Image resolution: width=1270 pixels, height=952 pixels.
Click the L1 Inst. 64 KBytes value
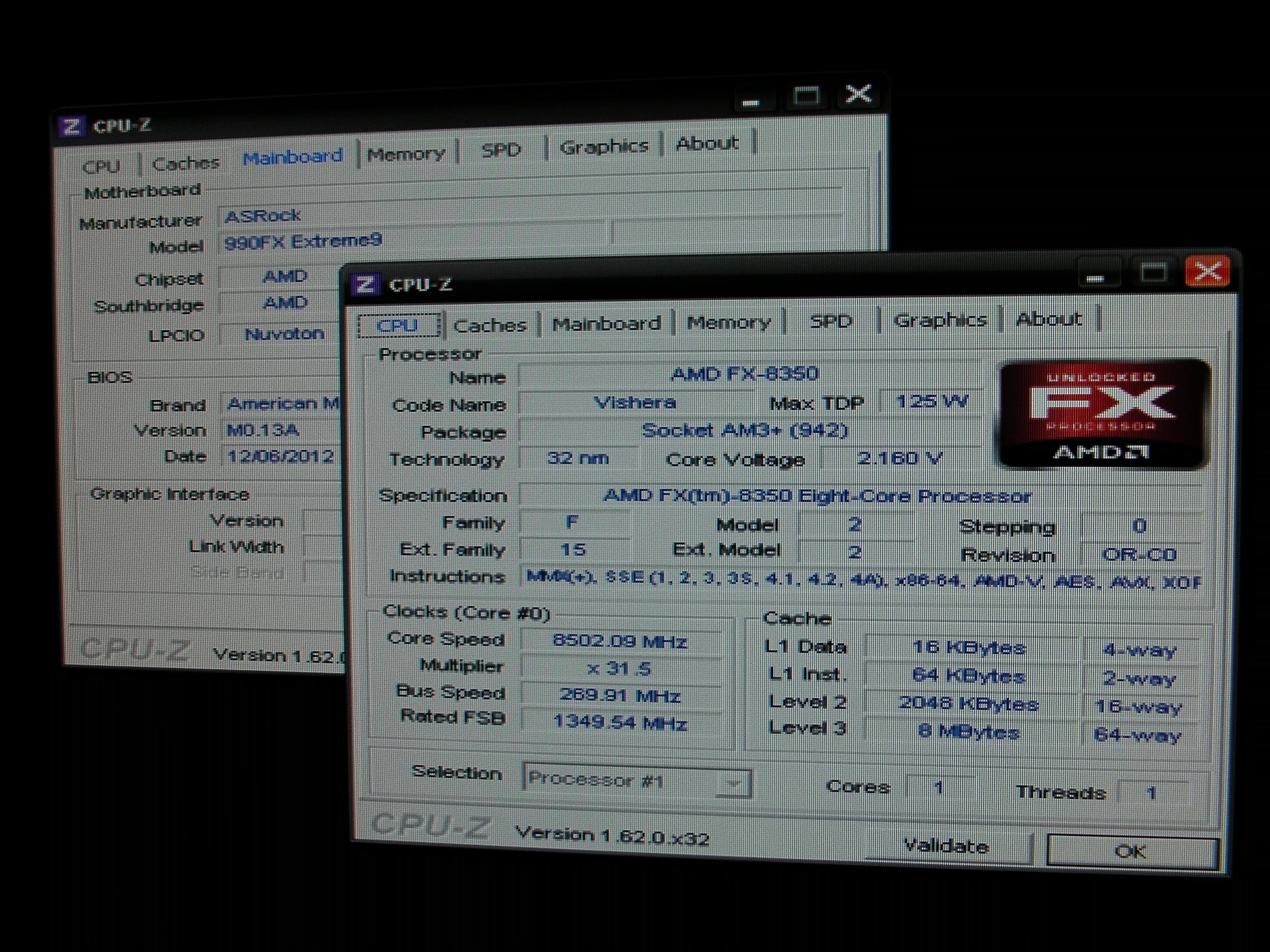click(970, 677)
